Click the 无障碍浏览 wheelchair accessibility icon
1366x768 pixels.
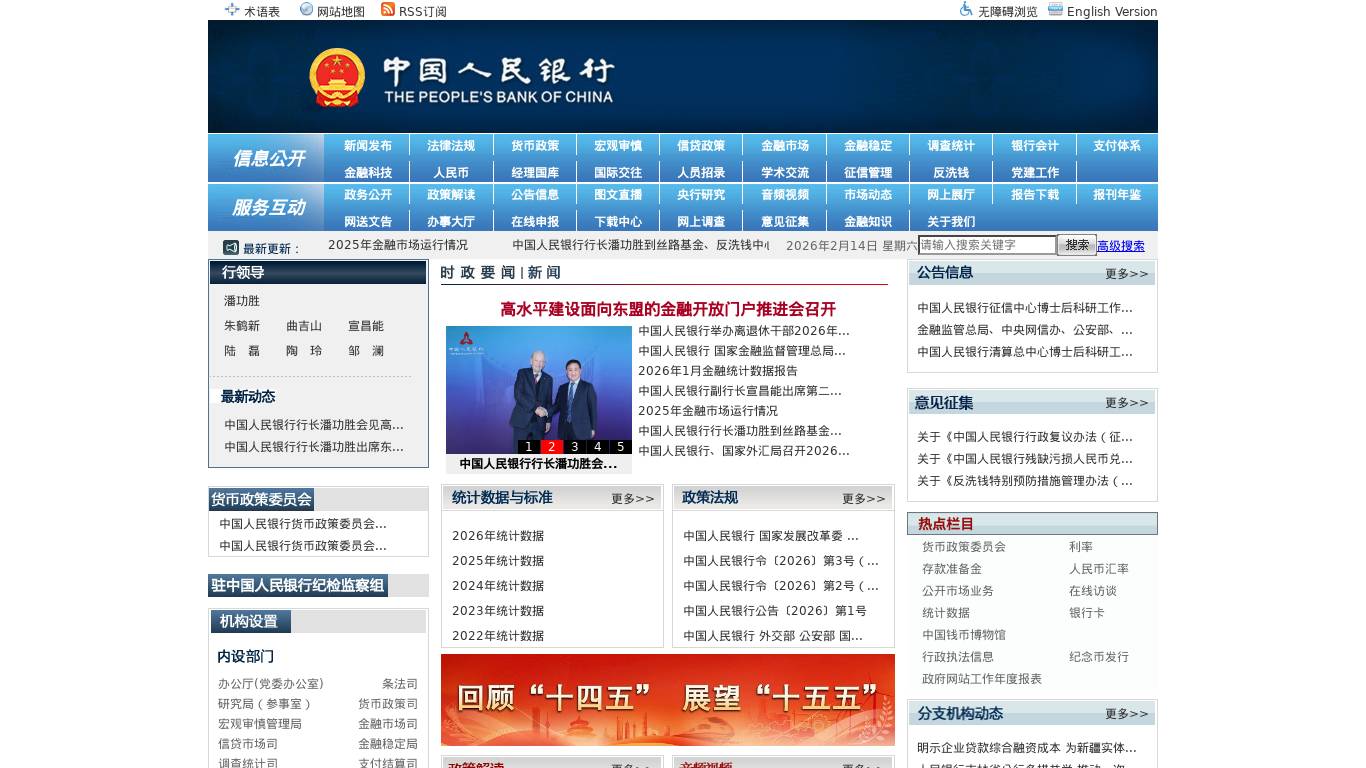pos(965,10)
